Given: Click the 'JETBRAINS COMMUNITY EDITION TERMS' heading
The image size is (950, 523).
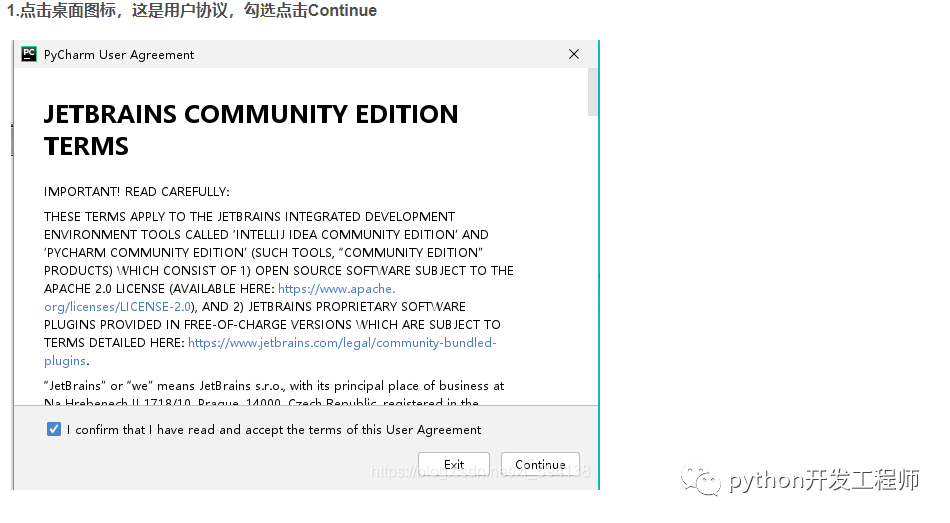Looking at the screenshot, I should click(250, 130).
